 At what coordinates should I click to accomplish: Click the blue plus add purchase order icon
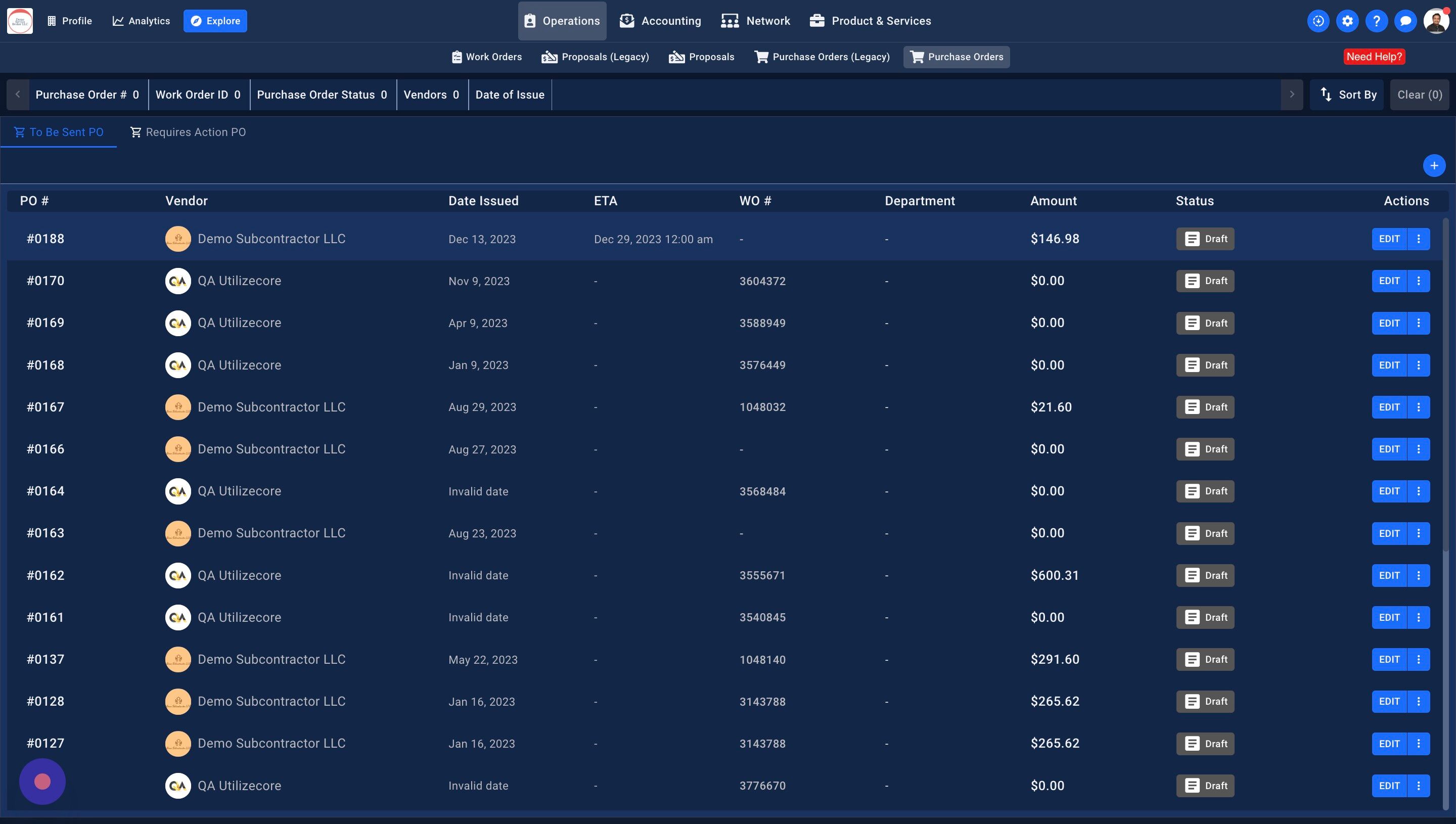(1433, 166)
